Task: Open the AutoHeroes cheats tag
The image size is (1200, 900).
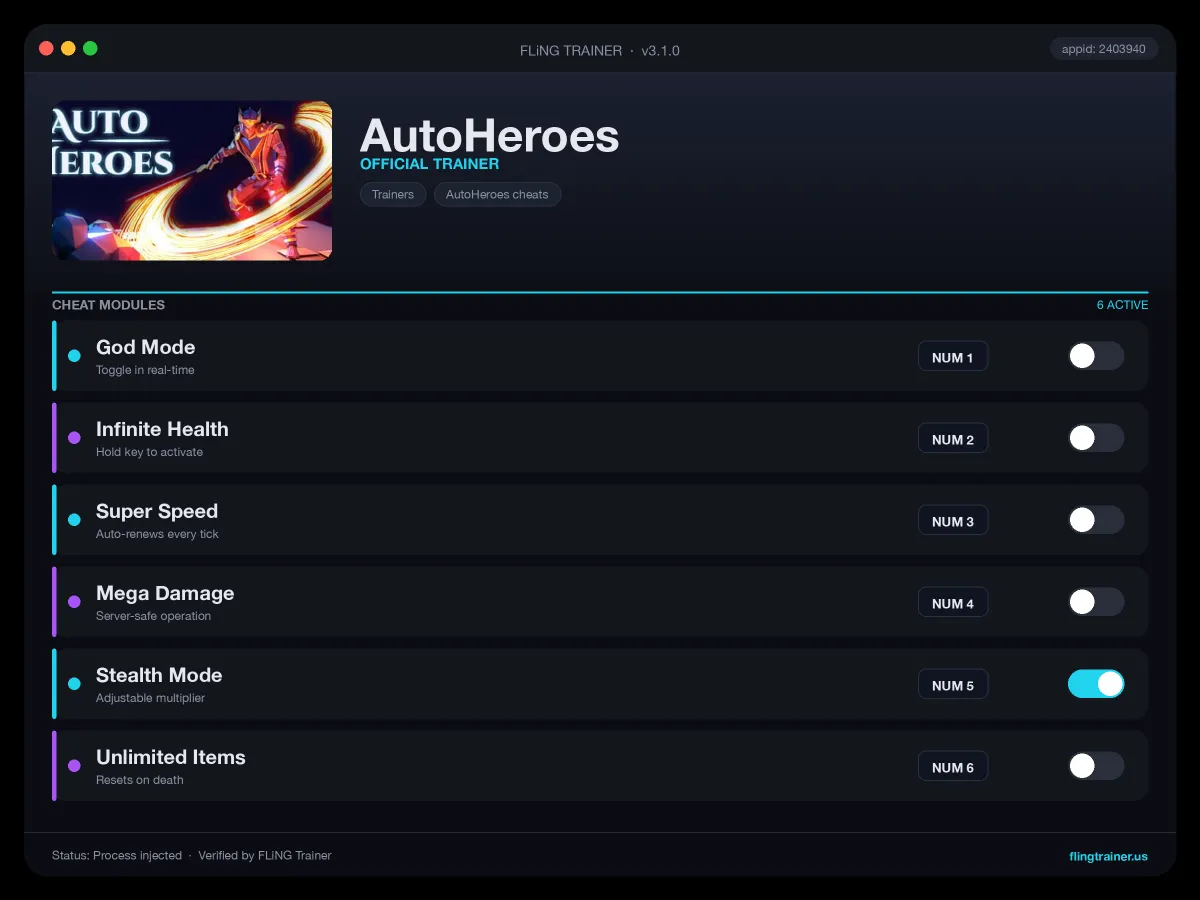Action: 497,194
